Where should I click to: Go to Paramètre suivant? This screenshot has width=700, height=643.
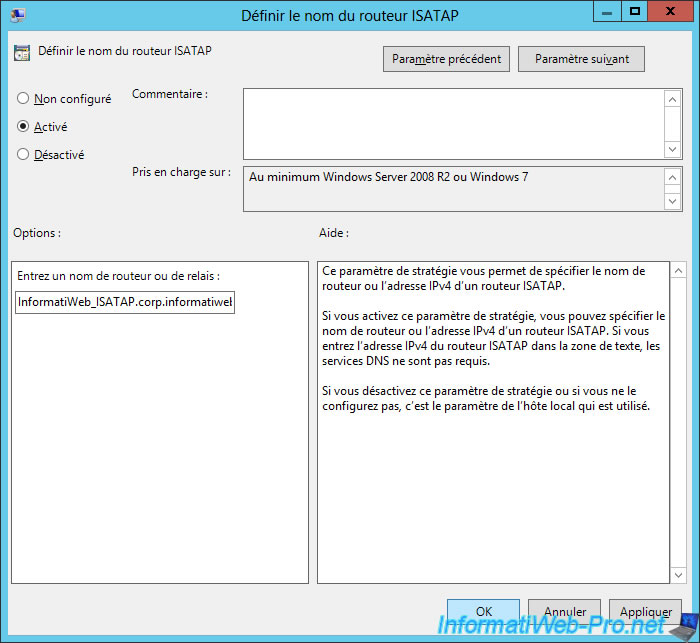(581, 59)
